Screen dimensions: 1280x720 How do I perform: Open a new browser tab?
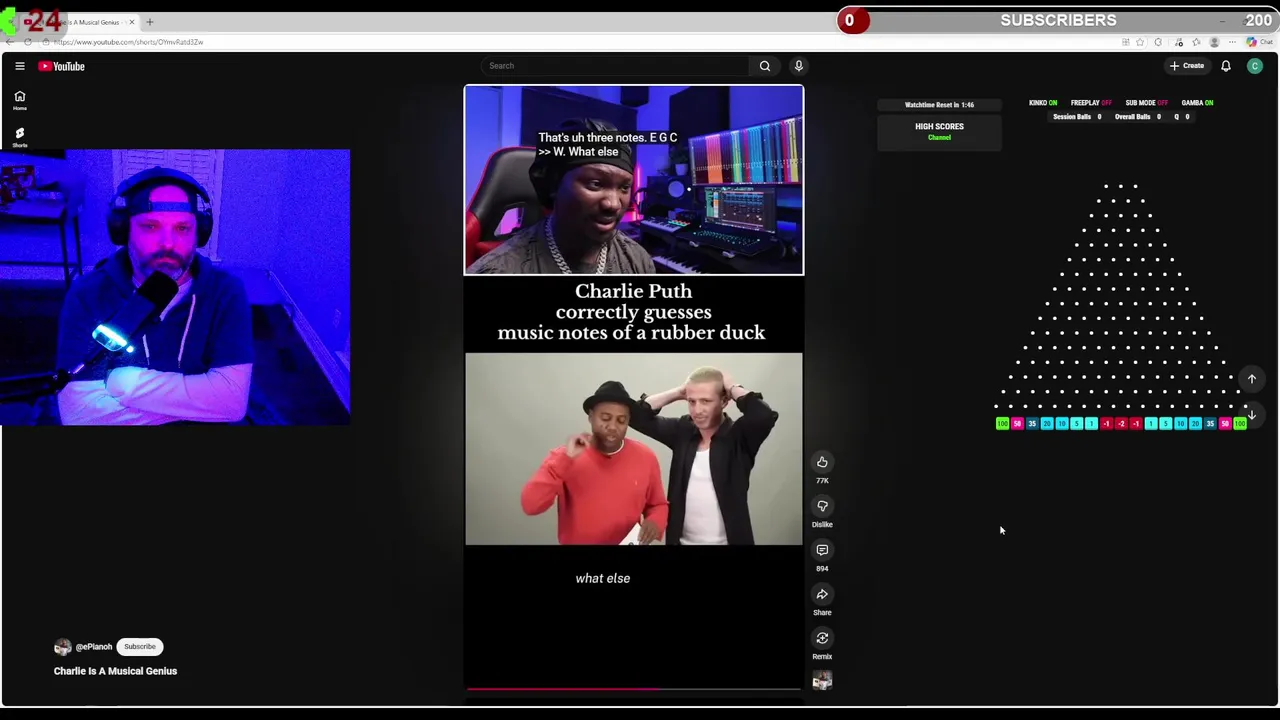(150, 22)
